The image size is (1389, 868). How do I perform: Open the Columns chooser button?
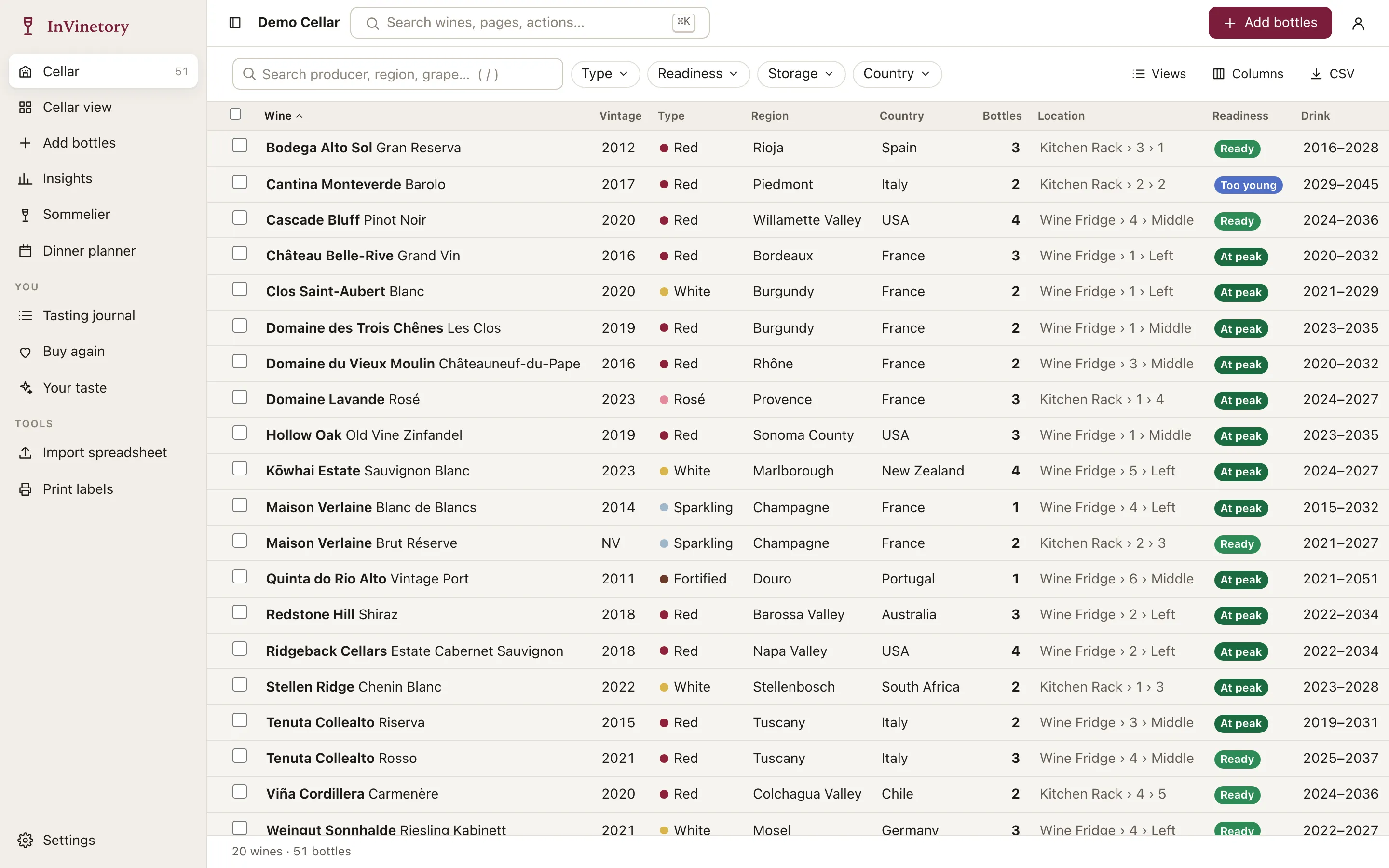click(x=1247, y=74)
